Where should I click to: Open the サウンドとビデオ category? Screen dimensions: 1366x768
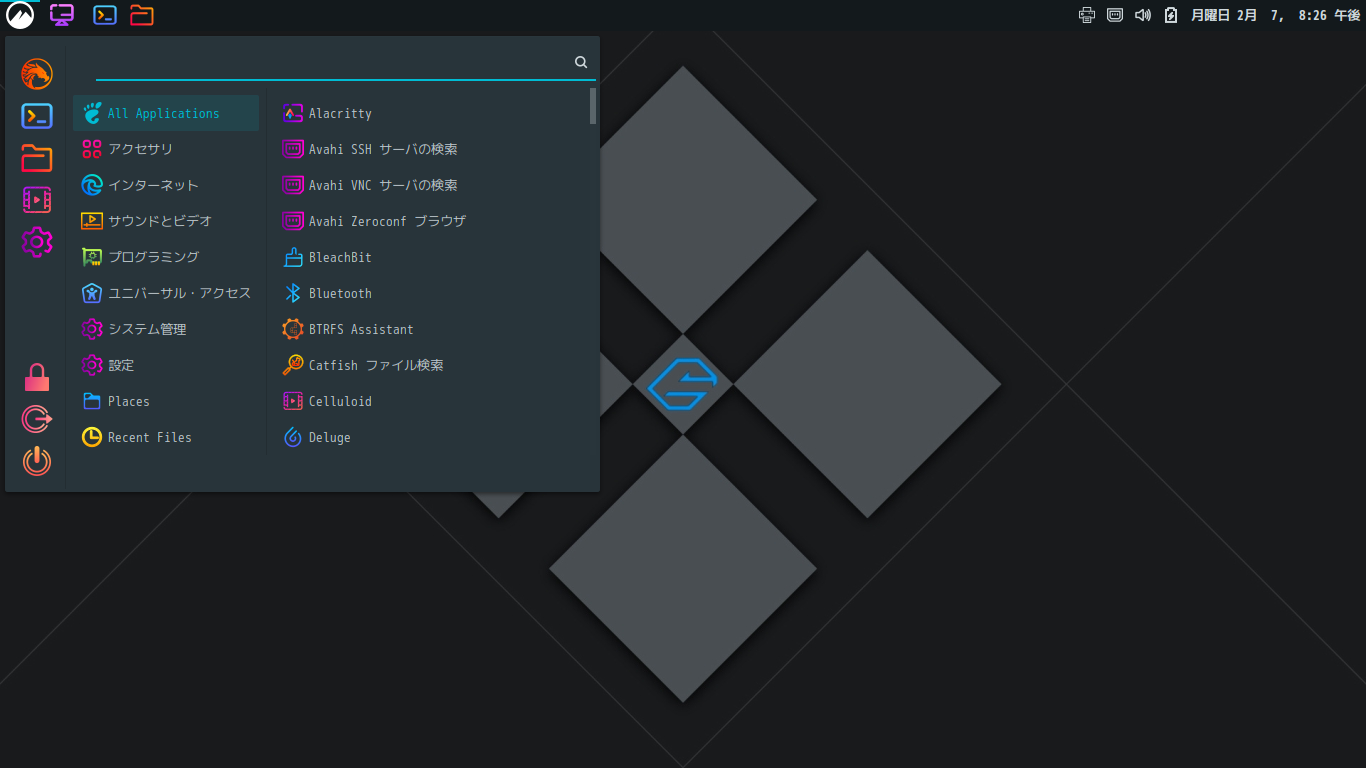coord(166,221)
